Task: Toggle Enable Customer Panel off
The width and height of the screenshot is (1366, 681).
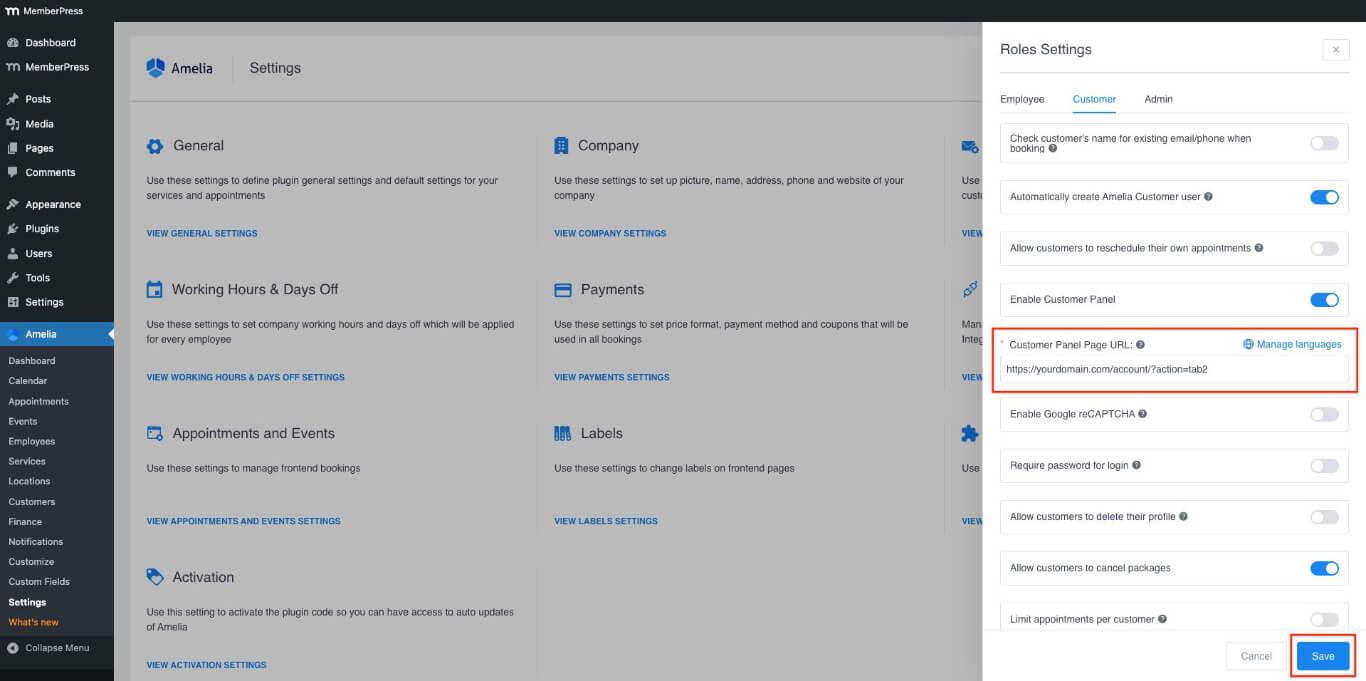Action: 1324,299
